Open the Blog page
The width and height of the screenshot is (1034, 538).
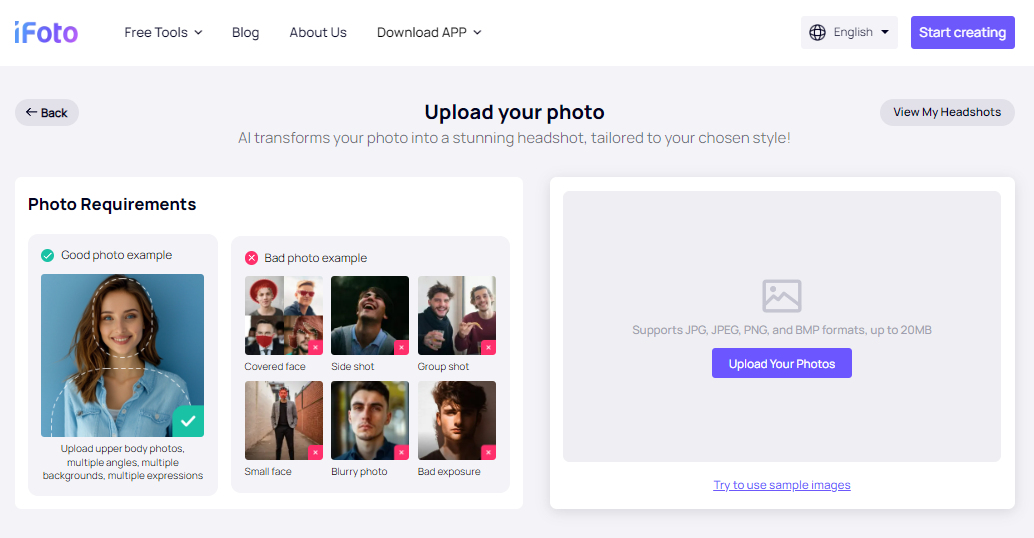click(x=245, y=32)
